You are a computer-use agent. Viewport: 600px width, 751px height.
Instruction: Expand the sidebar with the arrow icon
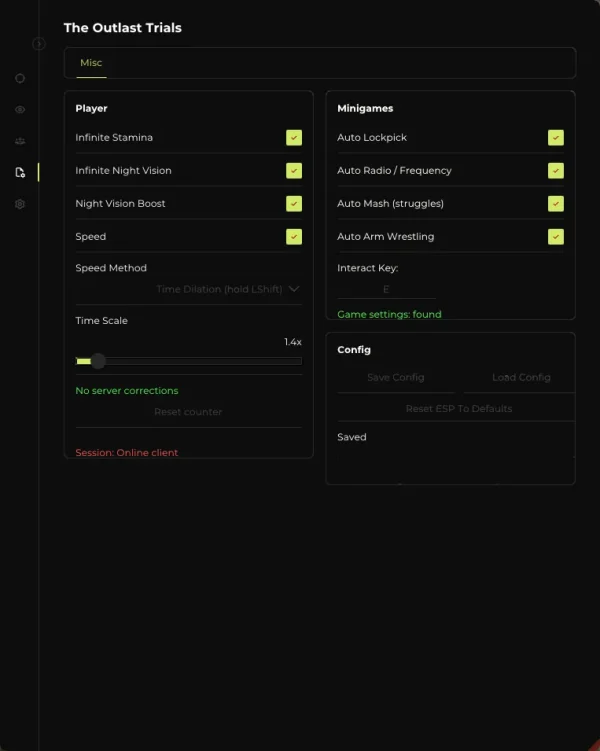(39, 44)
